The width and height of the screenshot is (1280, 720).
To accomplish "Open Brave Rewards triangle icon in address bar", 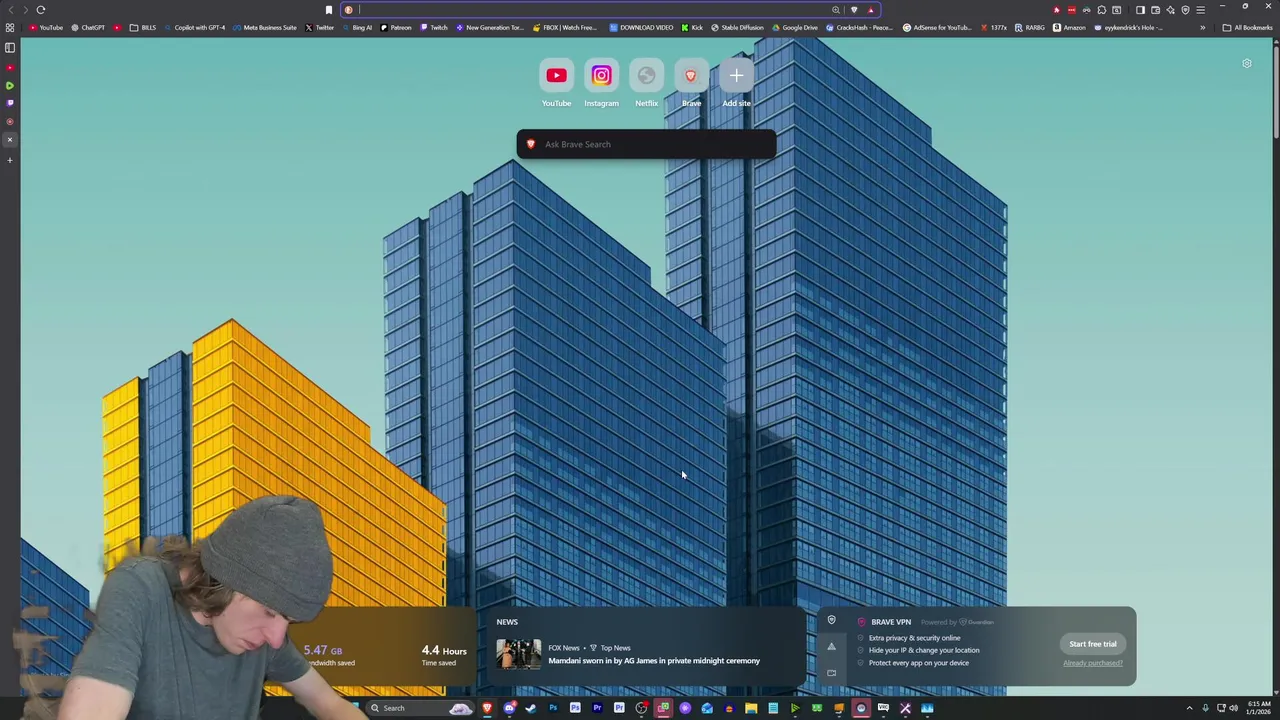I will pyautogui.click(x=870, y=10).
